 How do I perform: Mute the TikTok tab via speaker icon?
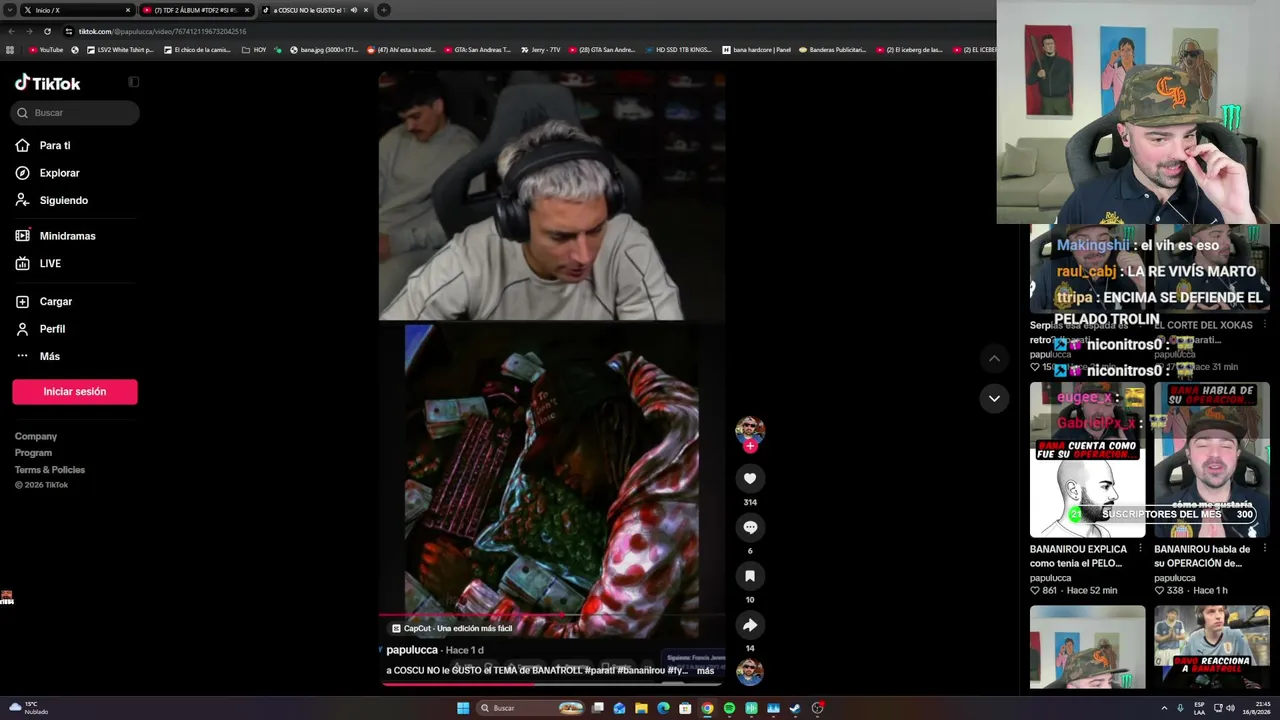click(x=354, y=10)
